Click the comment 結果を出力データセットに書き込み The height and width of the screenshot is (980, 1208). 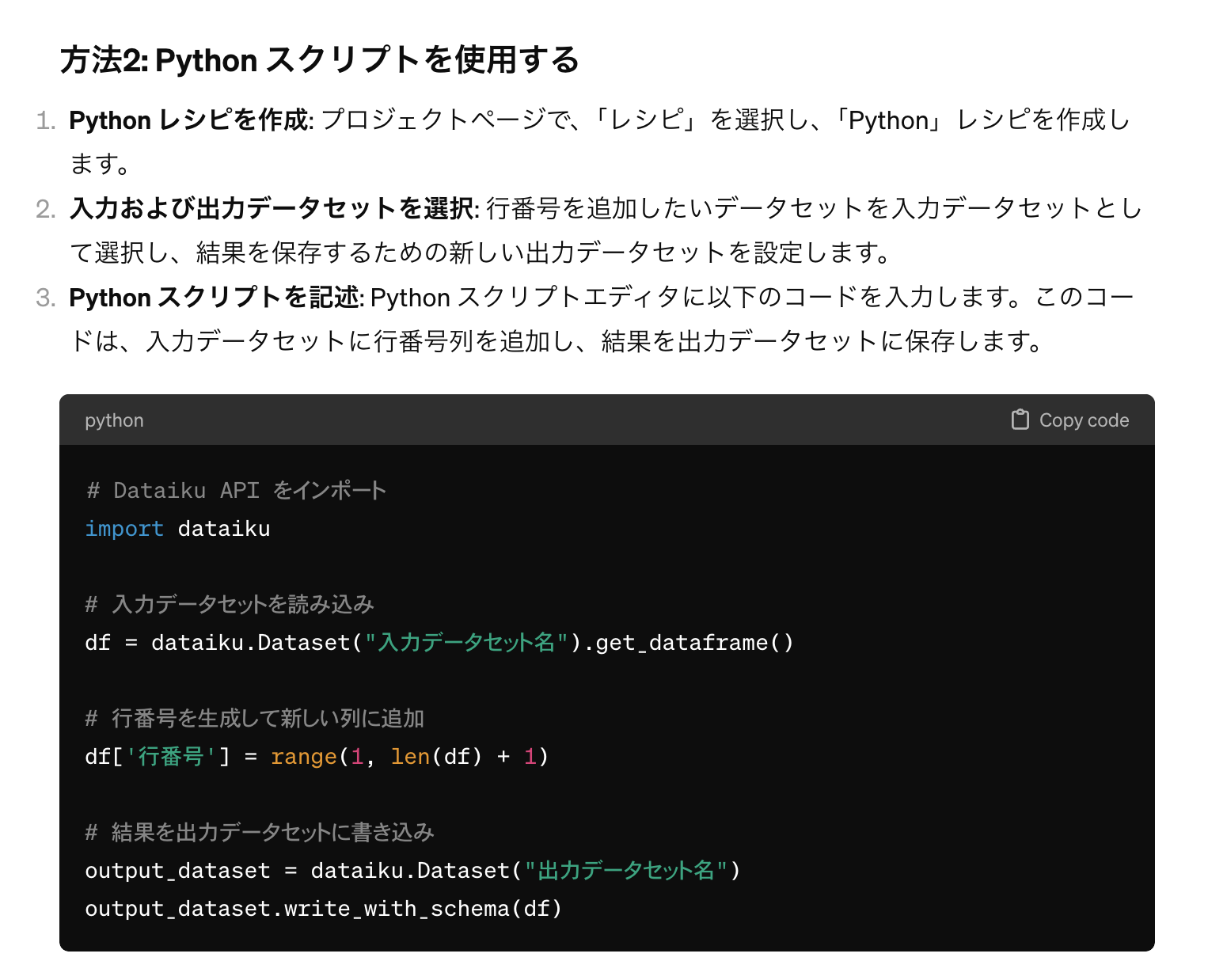coord(260,833)
